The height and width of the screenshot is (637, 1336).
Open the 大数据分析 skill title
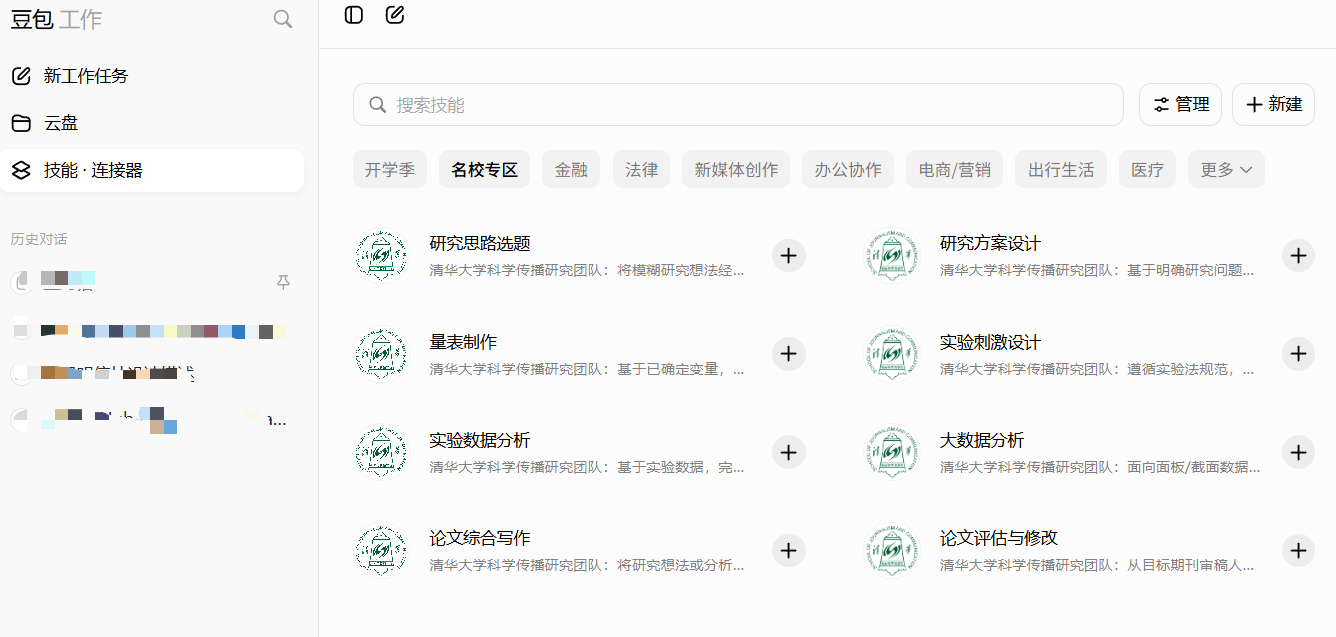[x=982, y=440]
